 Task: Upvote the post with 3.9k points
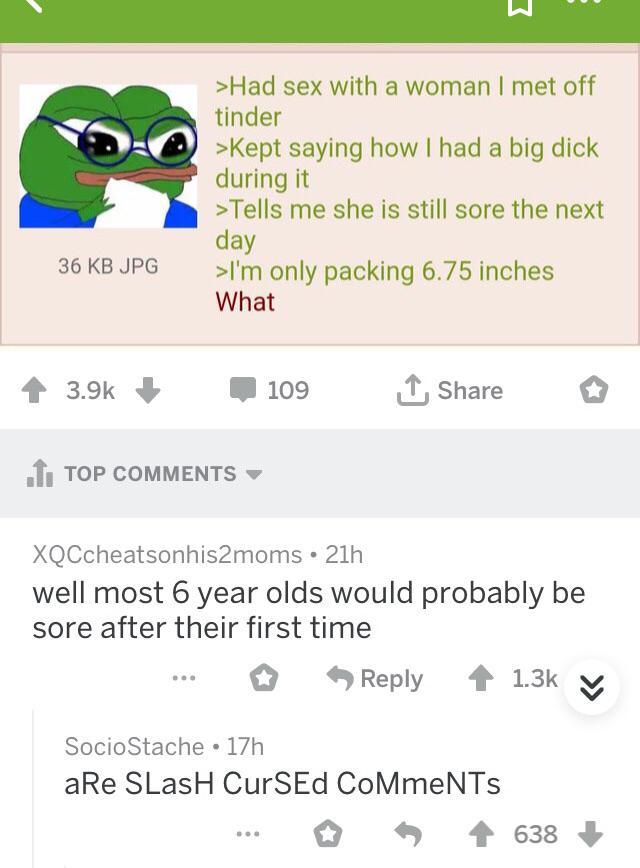point(34,390)
